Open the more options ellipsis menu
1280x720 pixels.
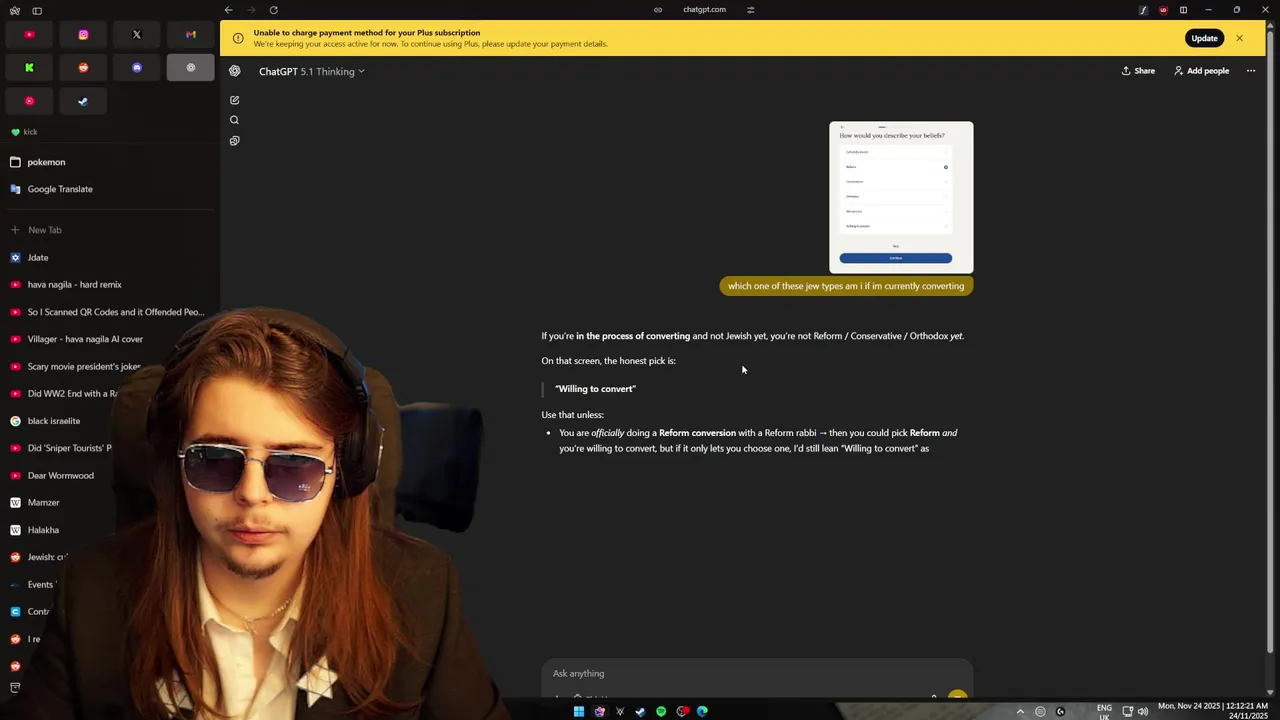click(1250, 71)
